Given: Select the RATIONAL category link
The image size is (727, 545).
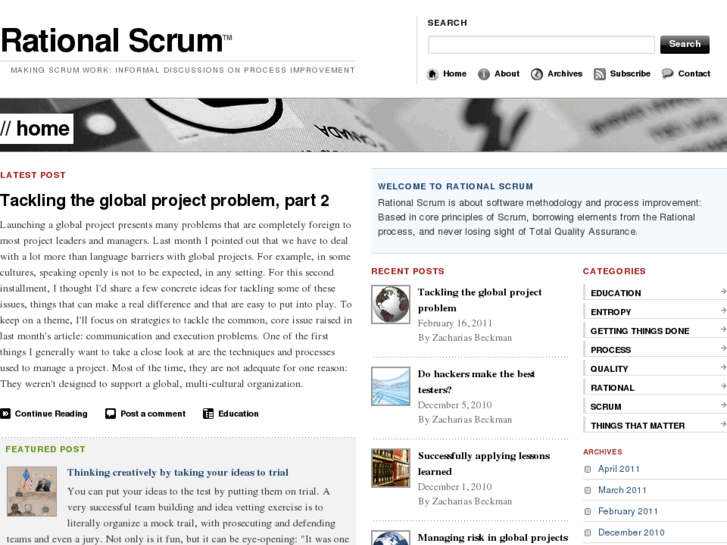Looking at the screenshot, I should [612, 388].
